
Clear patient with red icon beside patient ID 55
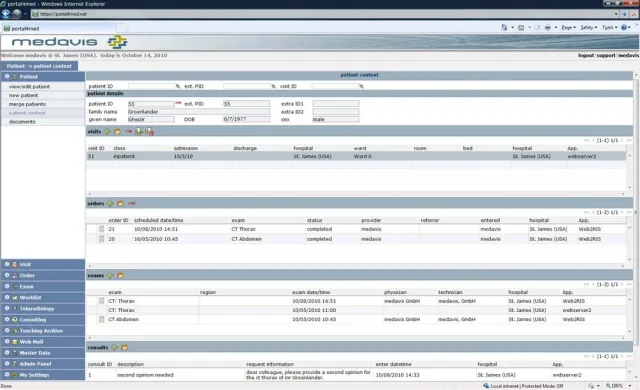point(178,104)
